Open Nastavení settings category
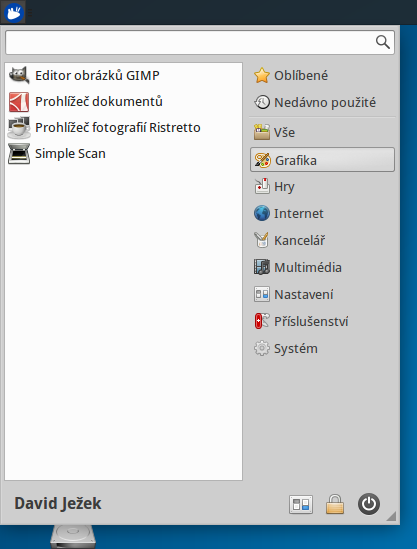The height and width of the screenshot is (549, 417). pyautogui.click(x=322, y=294)
